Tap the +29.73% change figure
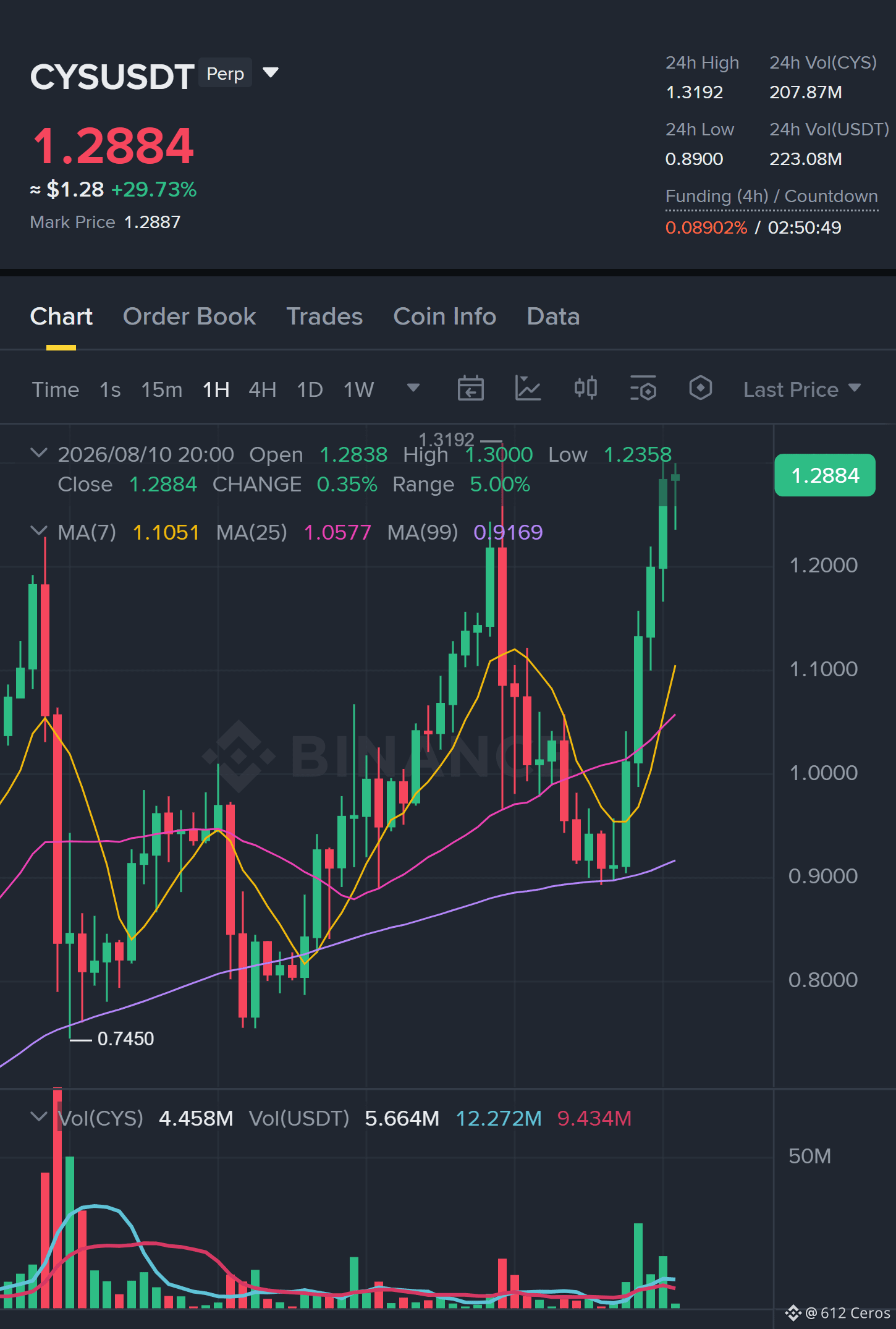The height and width of the screenshot is (1329, 896). 154,189
